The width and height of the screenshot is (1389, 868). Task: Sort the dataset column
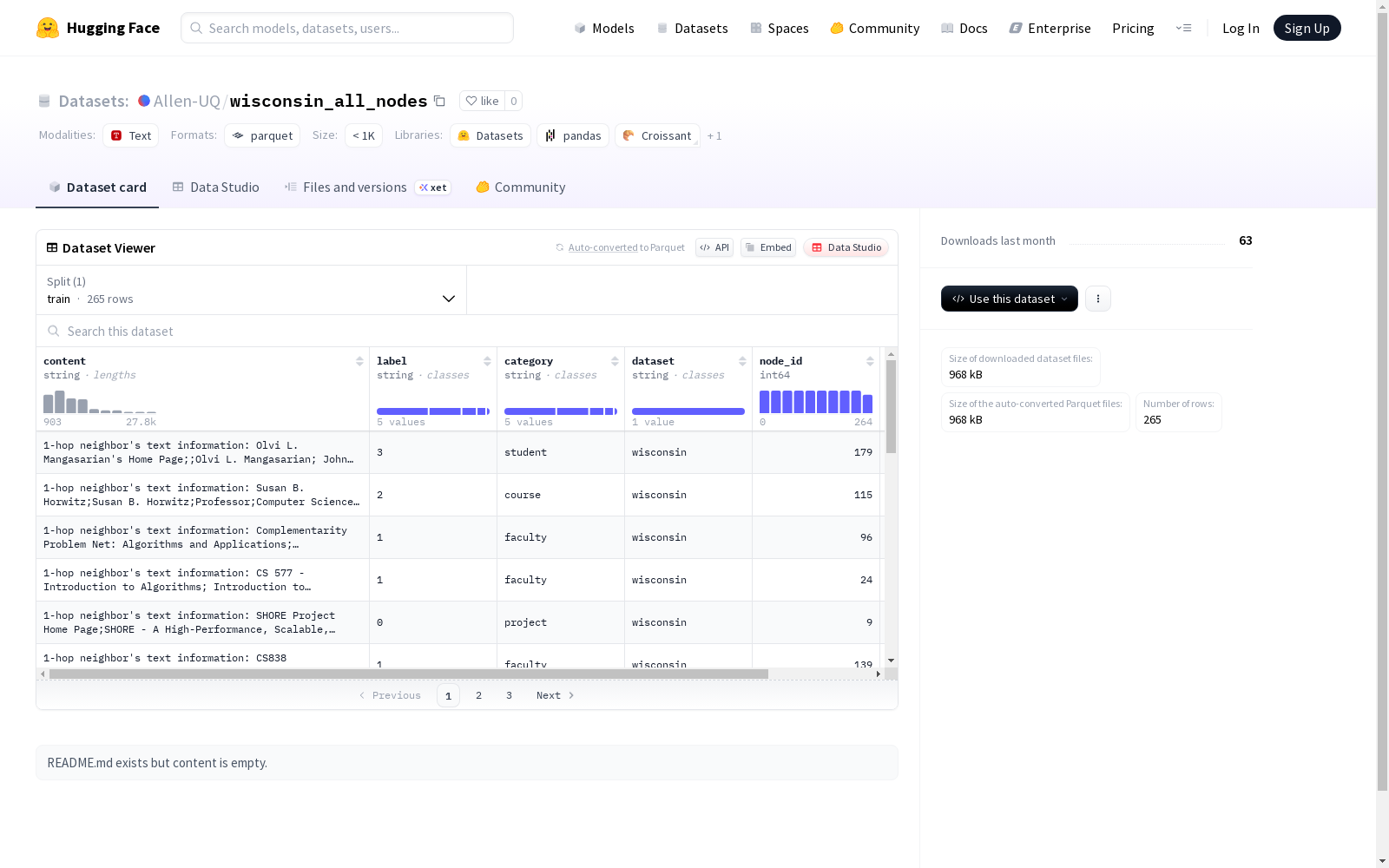click(742, 361)
